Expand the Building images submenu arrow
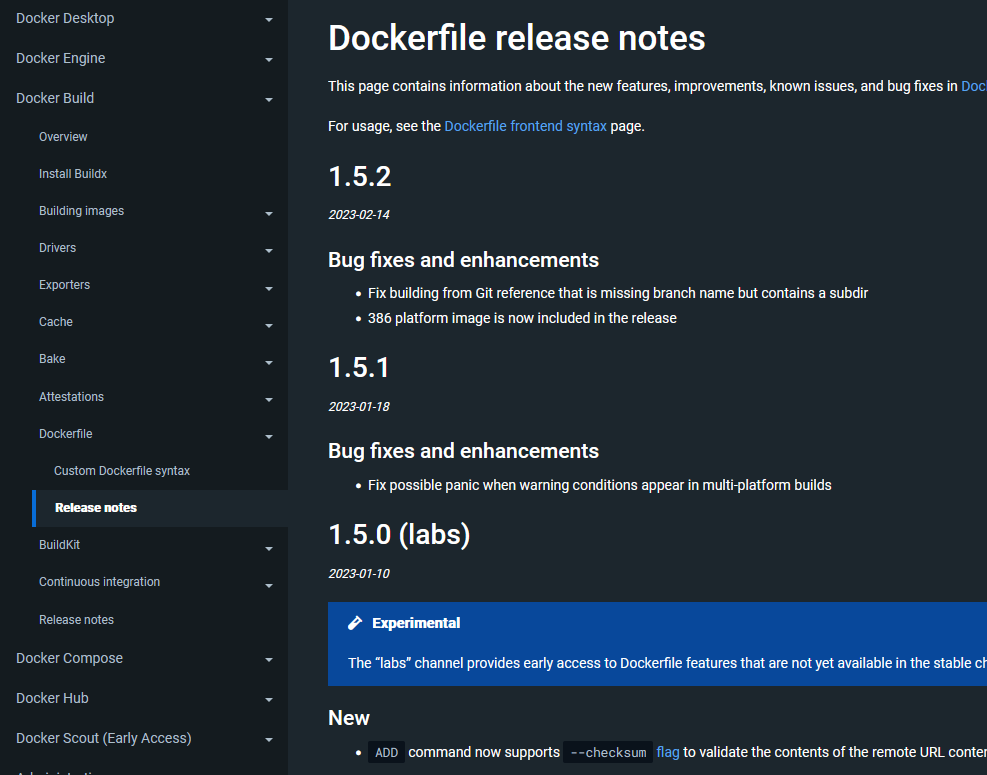The image size is (987, 775). 269,213
